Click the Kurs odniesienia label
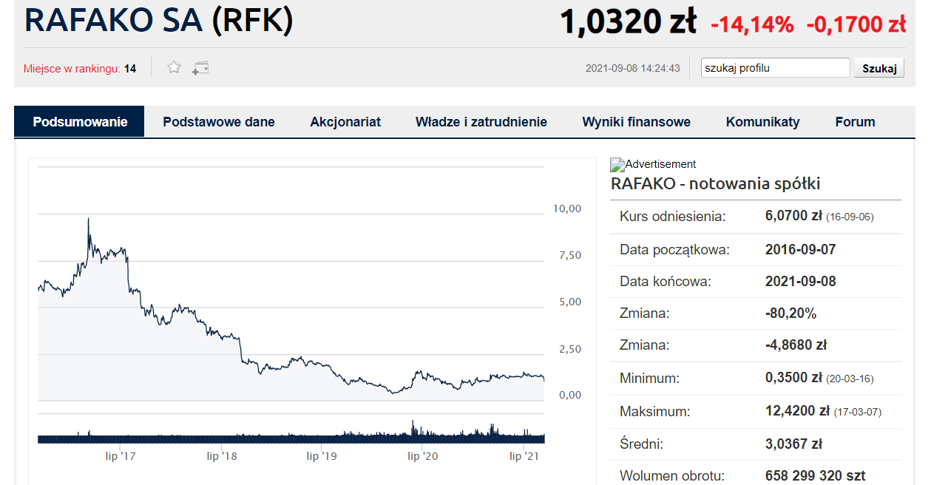Screen dimensions: 948x485 pos(672,216)
